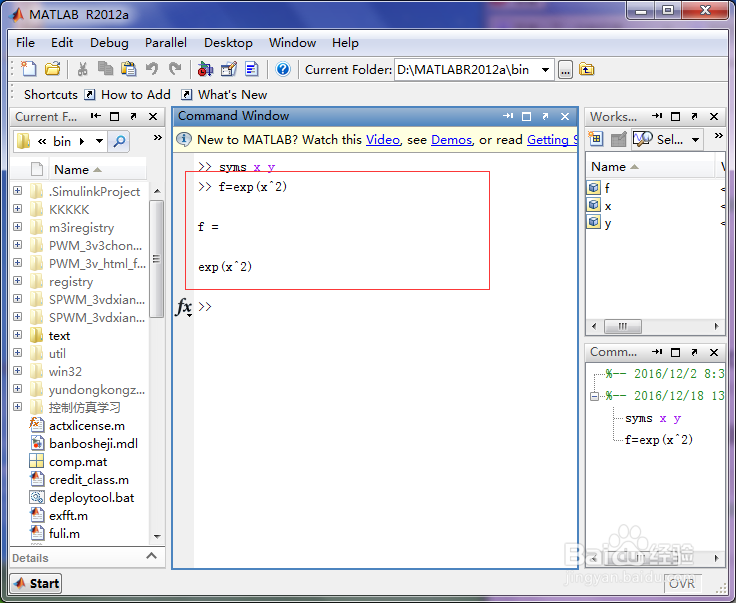Click the New Script toolbar icon
The image size is (736, 603).
click(x=29, y=69)
